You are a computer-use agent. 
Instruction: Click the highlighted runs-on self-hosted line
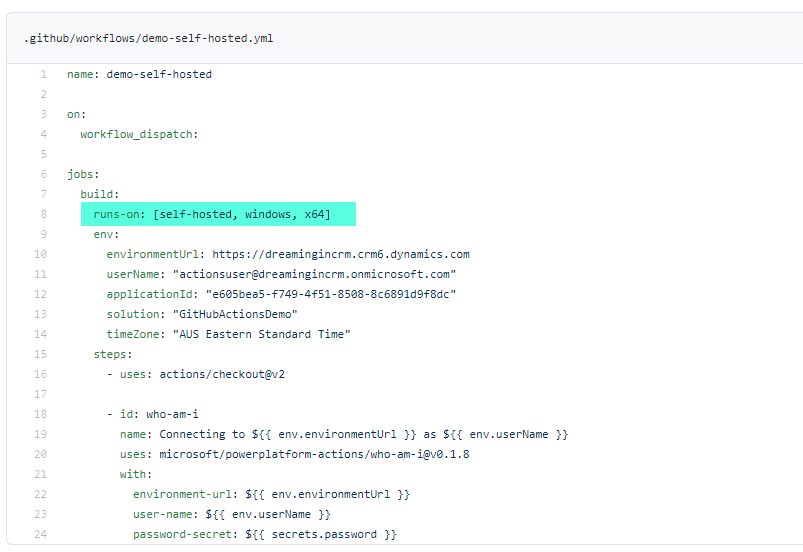218,214
